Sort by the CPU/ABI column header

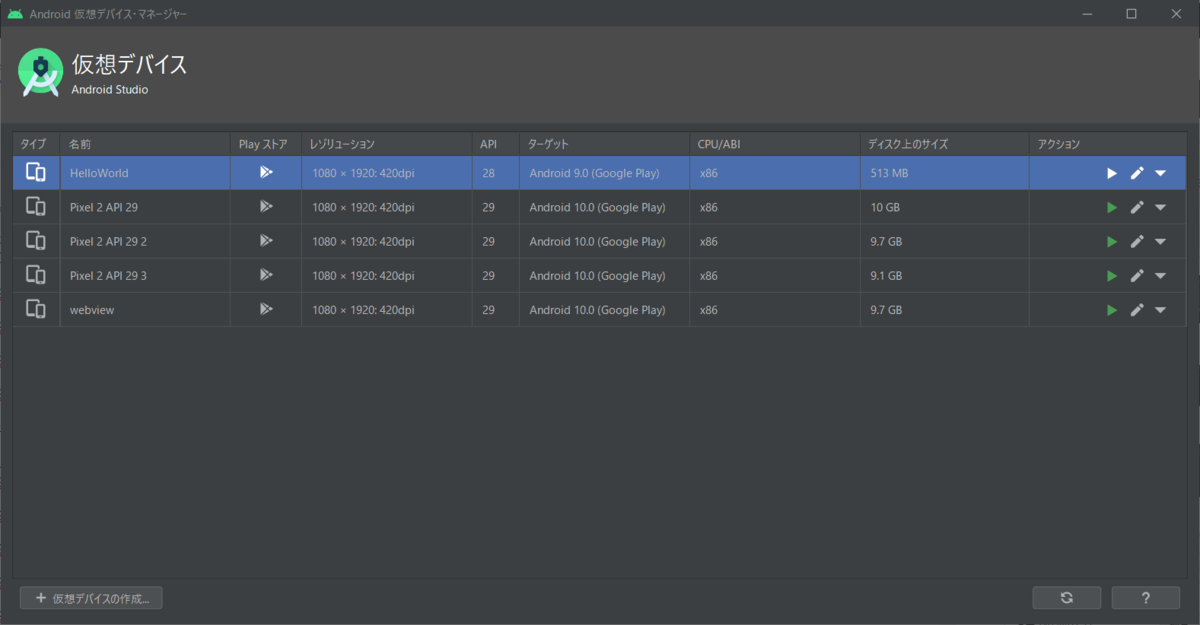point(775,144)
